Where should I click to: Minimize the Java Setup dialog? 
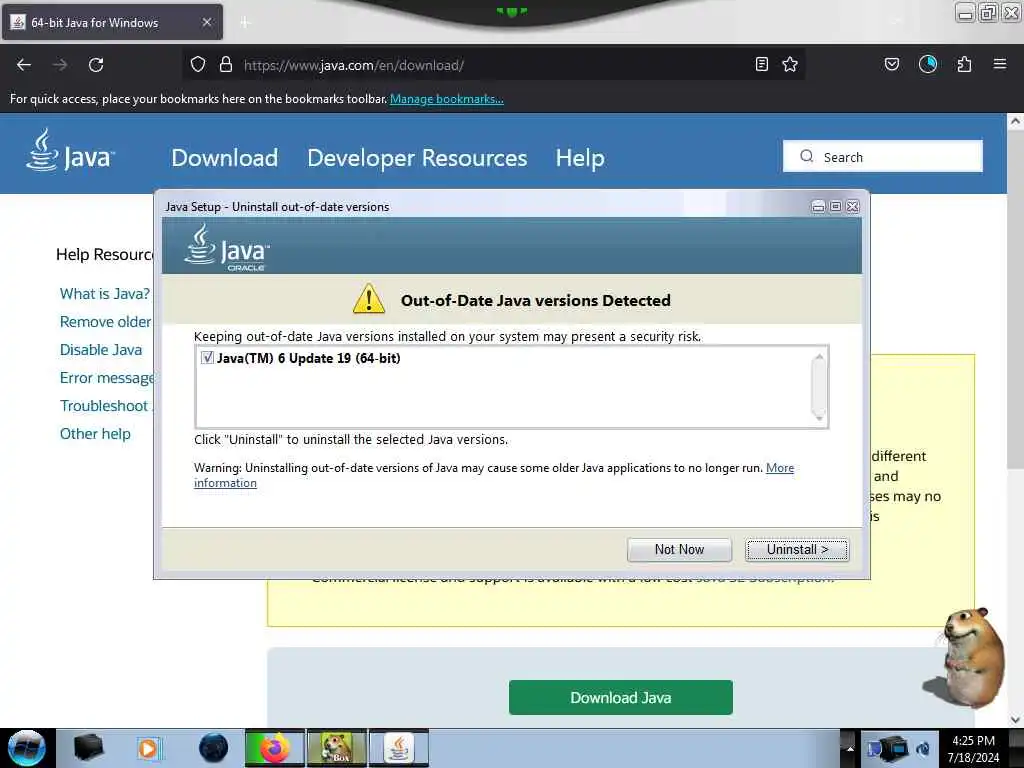pyautogui.click(x=818, y=206)
